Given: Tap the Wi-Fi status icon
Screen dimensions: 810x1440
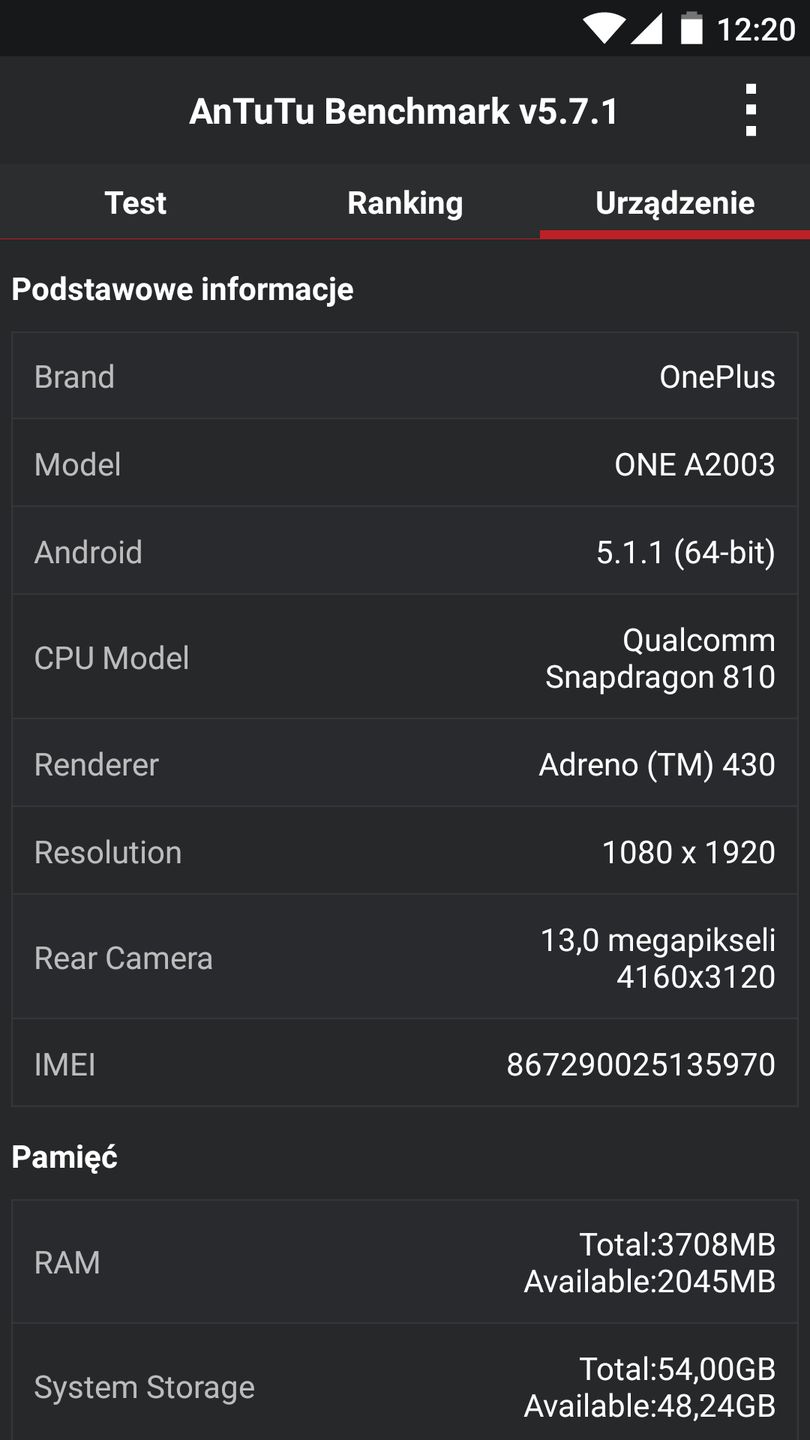Looking at the screenshot, I should [605, 28].
